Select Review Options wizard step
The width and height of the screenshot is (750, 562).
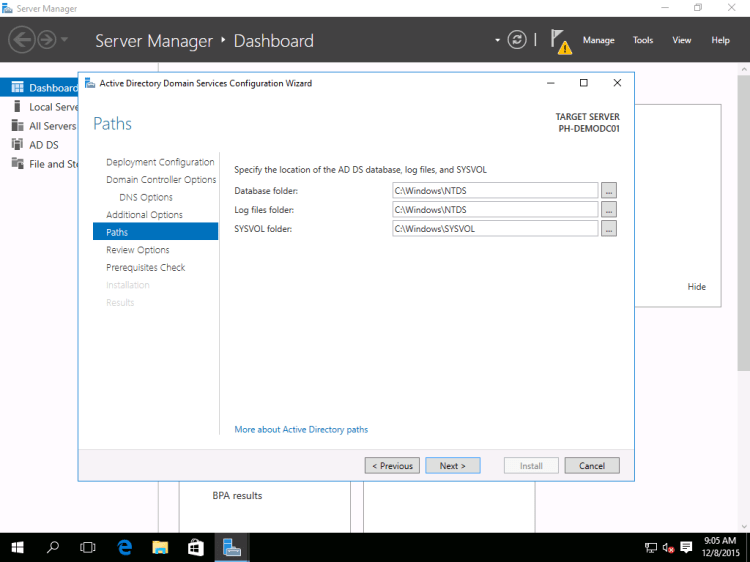[x=138, y=250]
